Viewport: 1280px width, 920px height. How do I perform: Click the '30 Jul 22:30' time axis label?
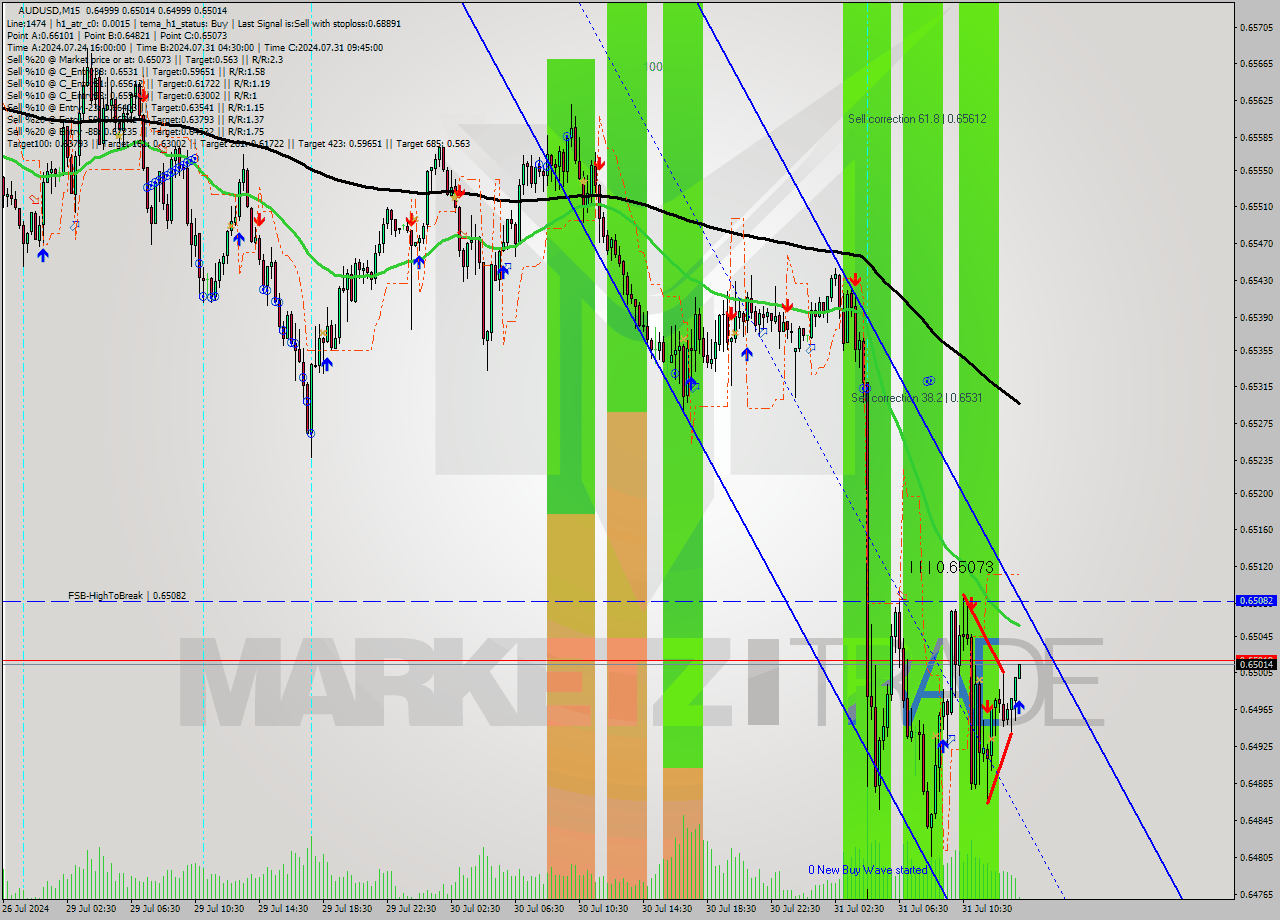794,909
